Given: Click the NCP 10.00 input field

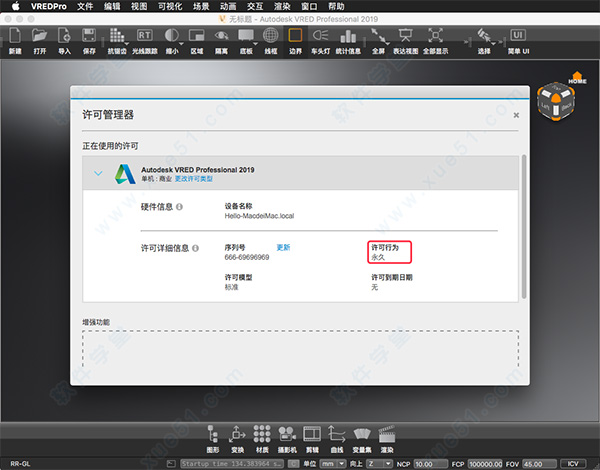Looking at the screenshot, I should point(430,464).
